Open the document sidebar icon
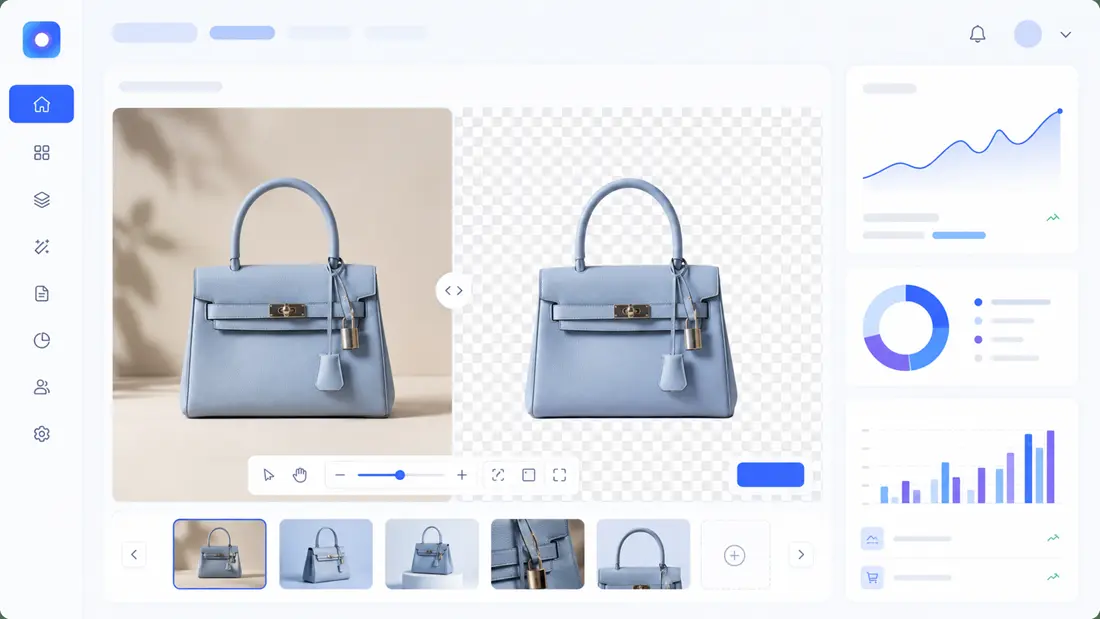 [41, 293]
